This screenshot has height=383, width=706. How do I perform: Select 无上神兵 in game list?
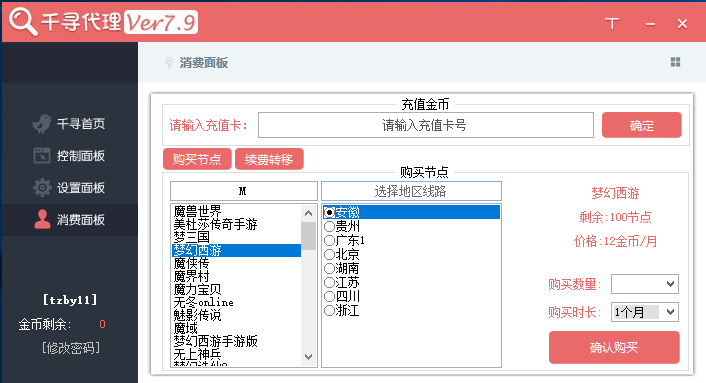(x=236, y=355)
